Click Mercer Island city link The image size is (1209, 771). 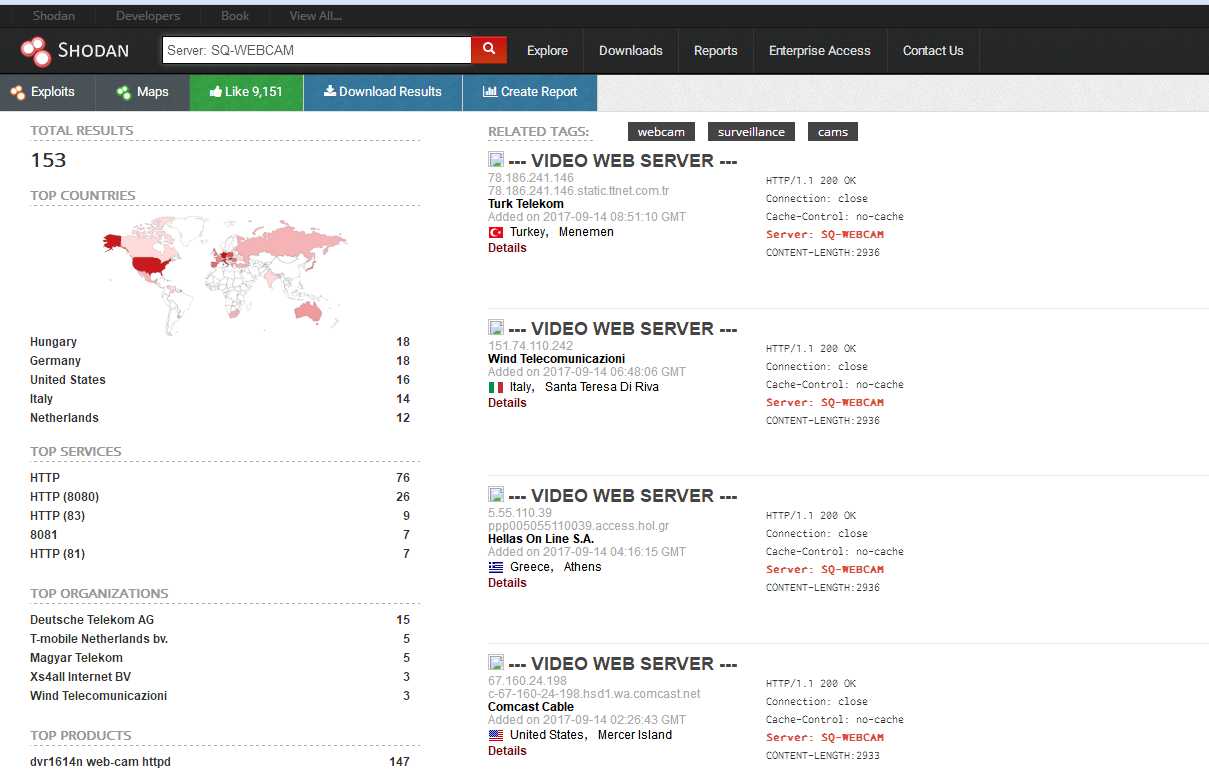(x=635, y=735)
